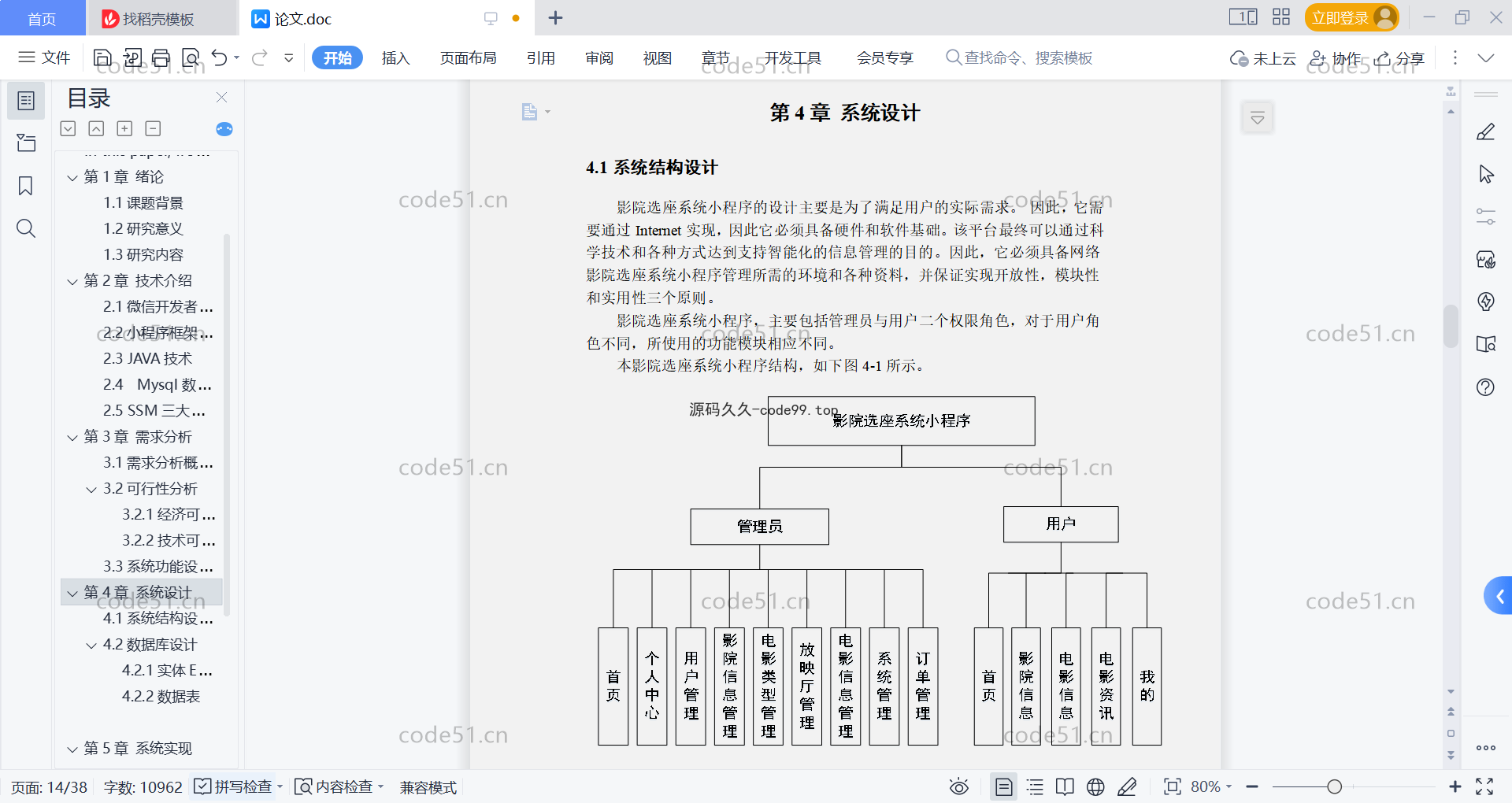Redo the last action
Screen dimensions: 1512x803
pyautogui.click(x=260, y=57)
